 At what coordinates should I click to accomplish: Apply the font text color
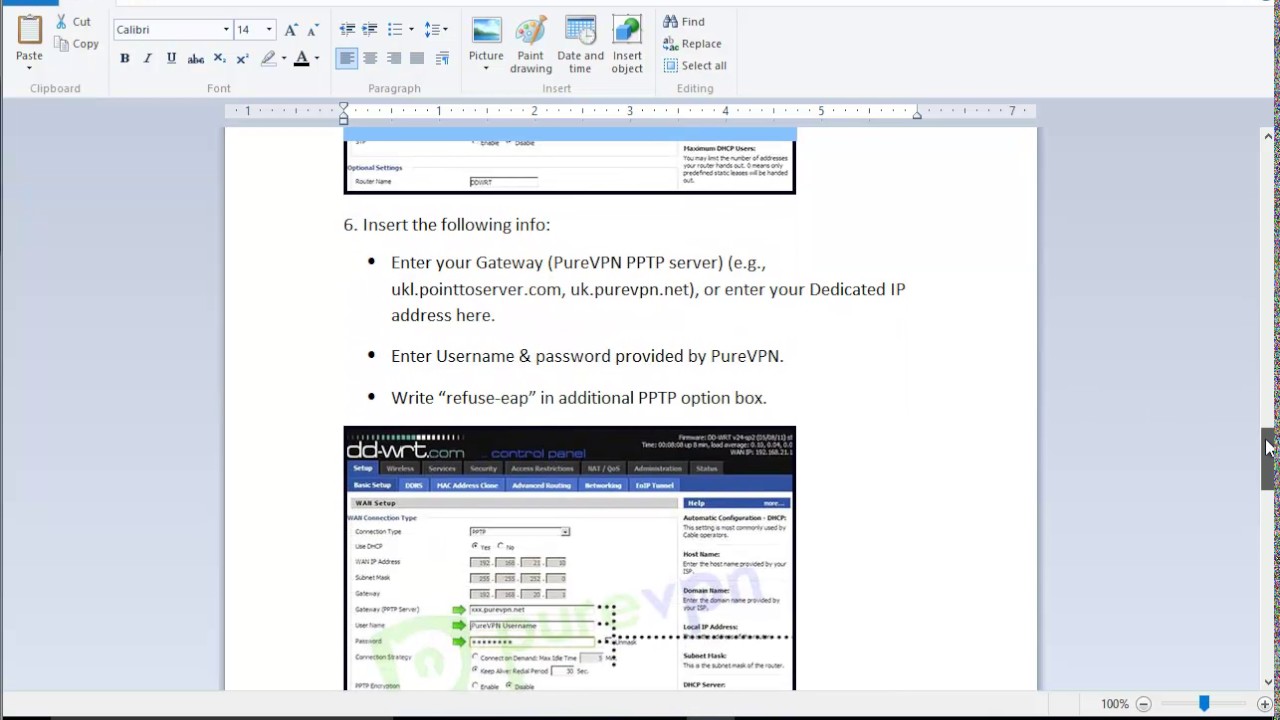pos(301,59)
